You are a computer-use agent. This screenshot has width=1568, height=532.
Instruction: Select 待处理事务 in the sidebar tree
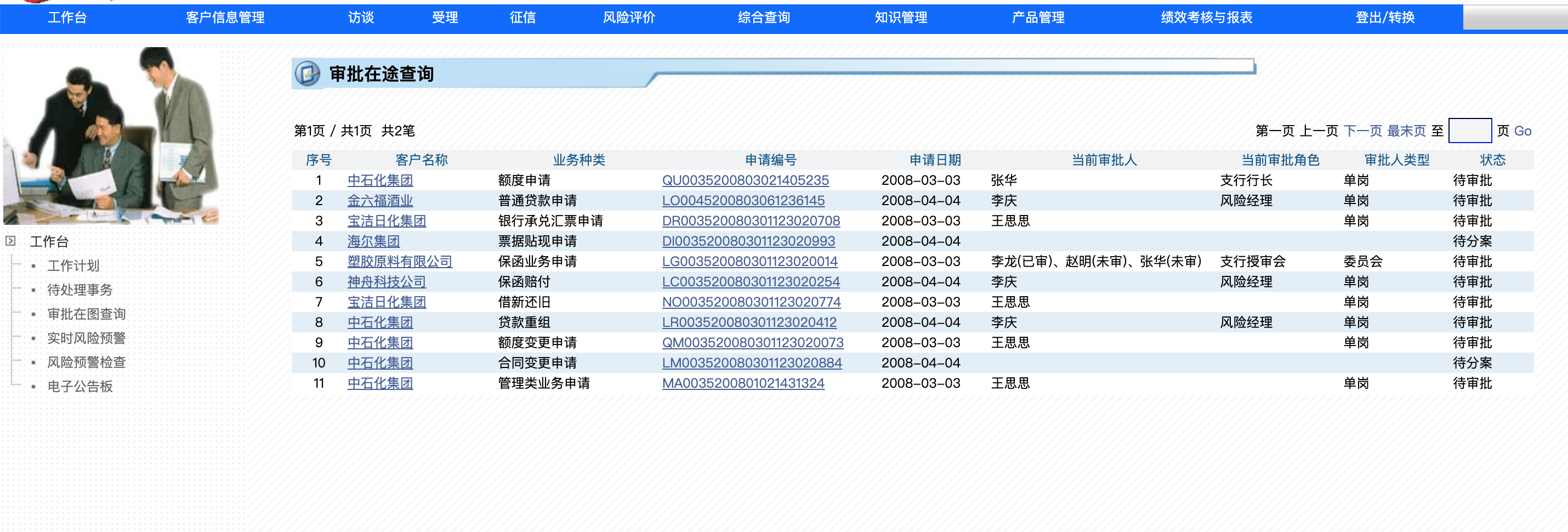[x=79, y=290]
